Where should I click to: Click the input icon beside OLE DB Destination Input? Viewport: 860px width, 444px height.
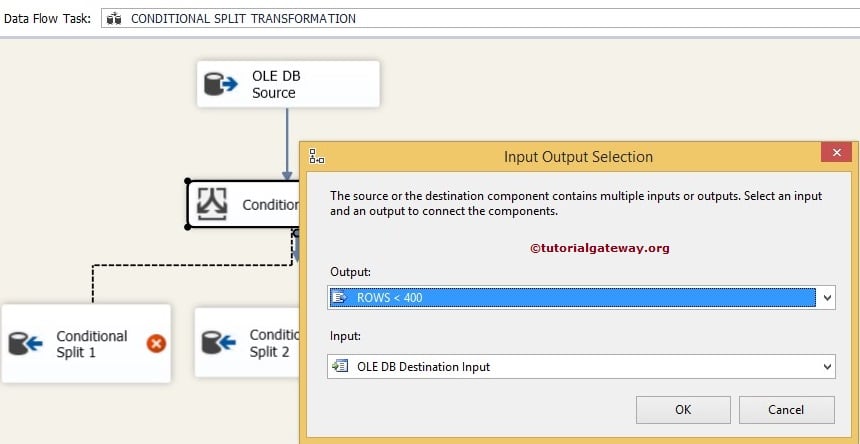[x=340, y=366]
